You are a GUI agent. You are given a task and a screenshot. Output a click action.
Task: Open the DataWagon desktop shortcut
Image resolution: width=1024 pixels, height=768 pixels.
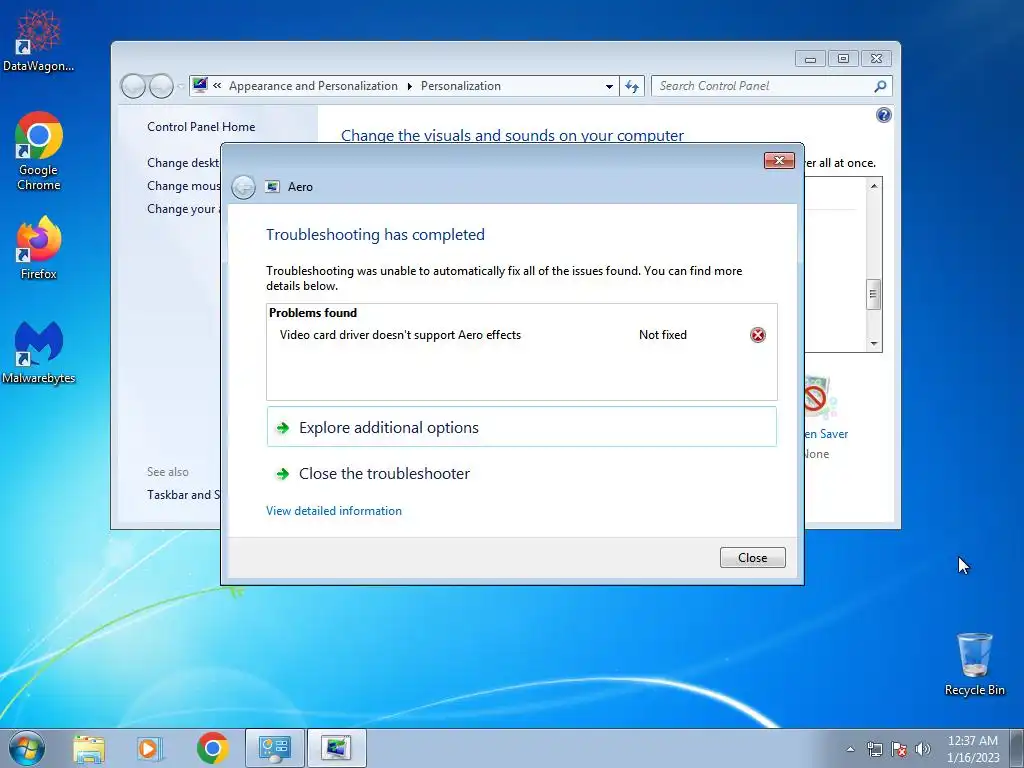39,40
